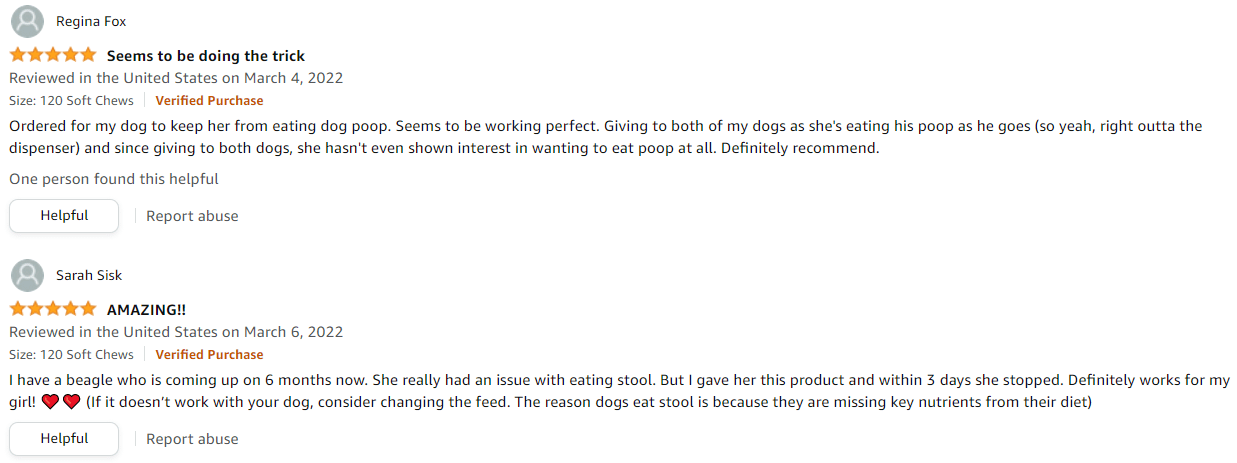The height and width of the screenshot is (463, 1237).
Task: Open Regina Fox's reviewer profile name
Action: tap(91, 21)
